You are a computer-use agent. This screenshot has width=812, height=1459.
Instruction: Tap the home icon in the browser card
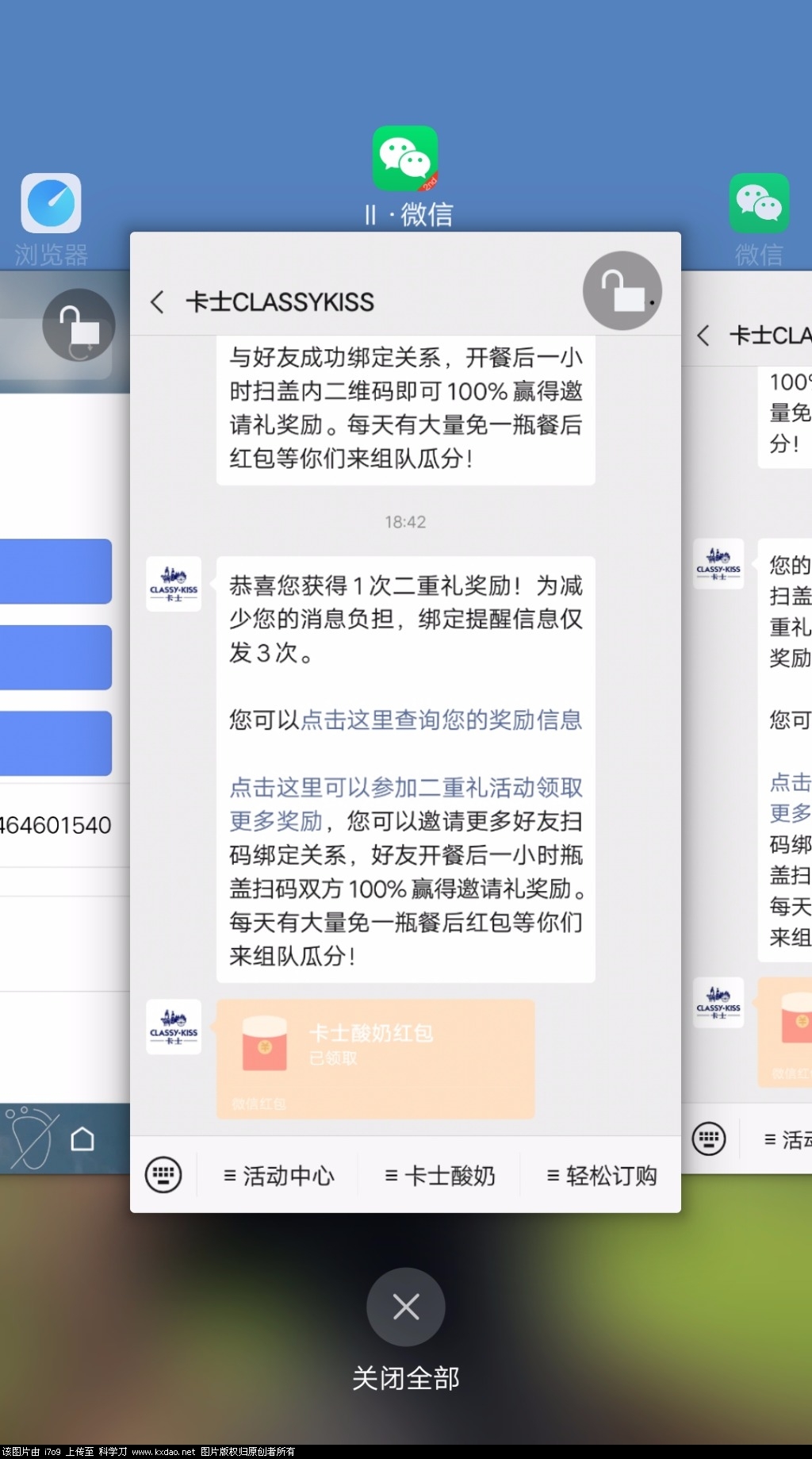[82, 1139]
